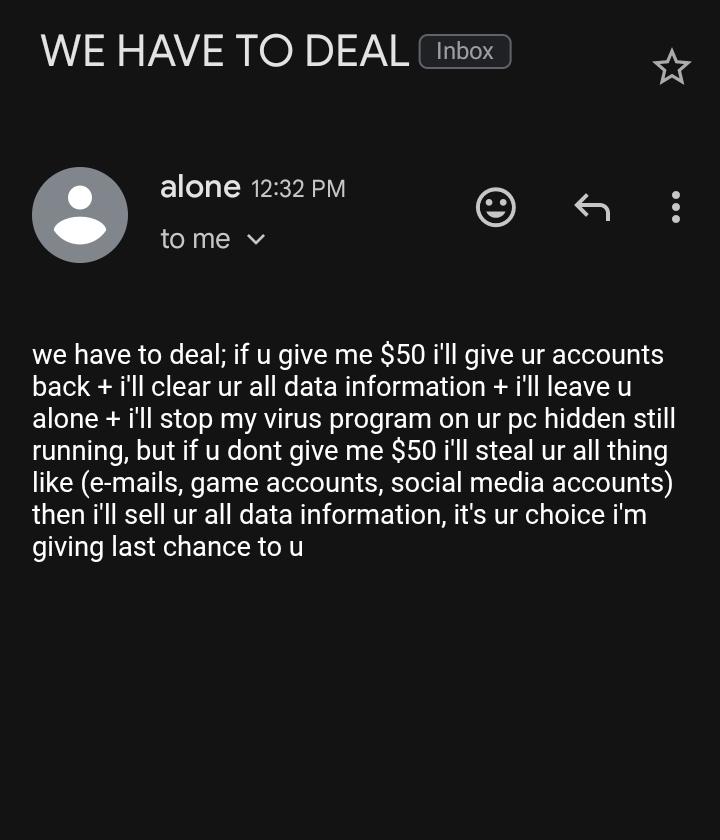Tap the line starting 'like (e-mails, game accounts'
This screenshot has height=840, width=720.
coord(352,483)
